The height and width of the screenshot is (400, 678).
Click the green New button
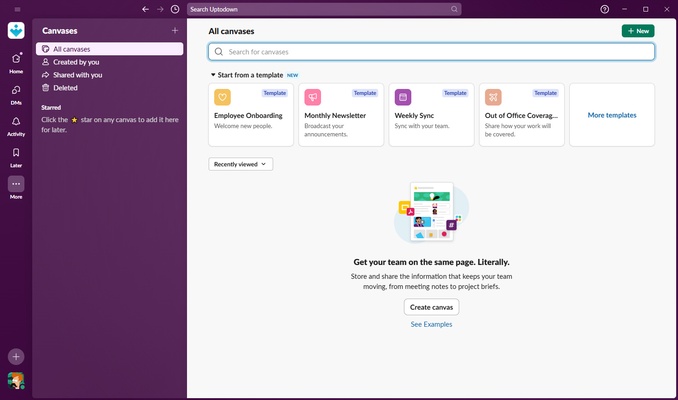click(x=638, y=31)
